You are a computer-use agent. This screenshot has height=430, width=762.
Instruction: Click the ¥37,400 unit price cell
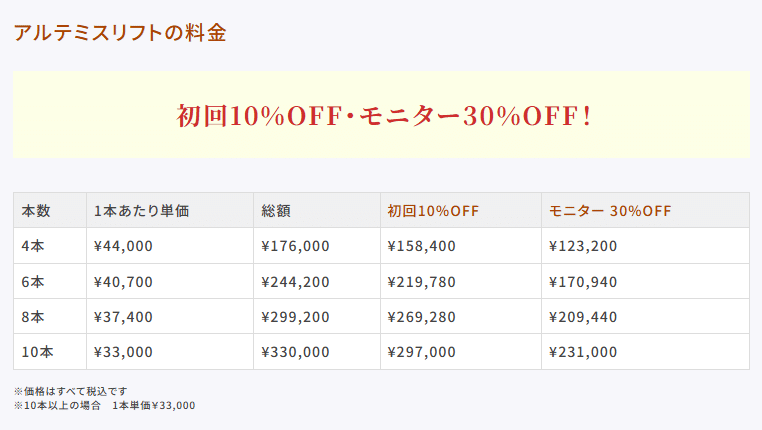tap(123, 317)
